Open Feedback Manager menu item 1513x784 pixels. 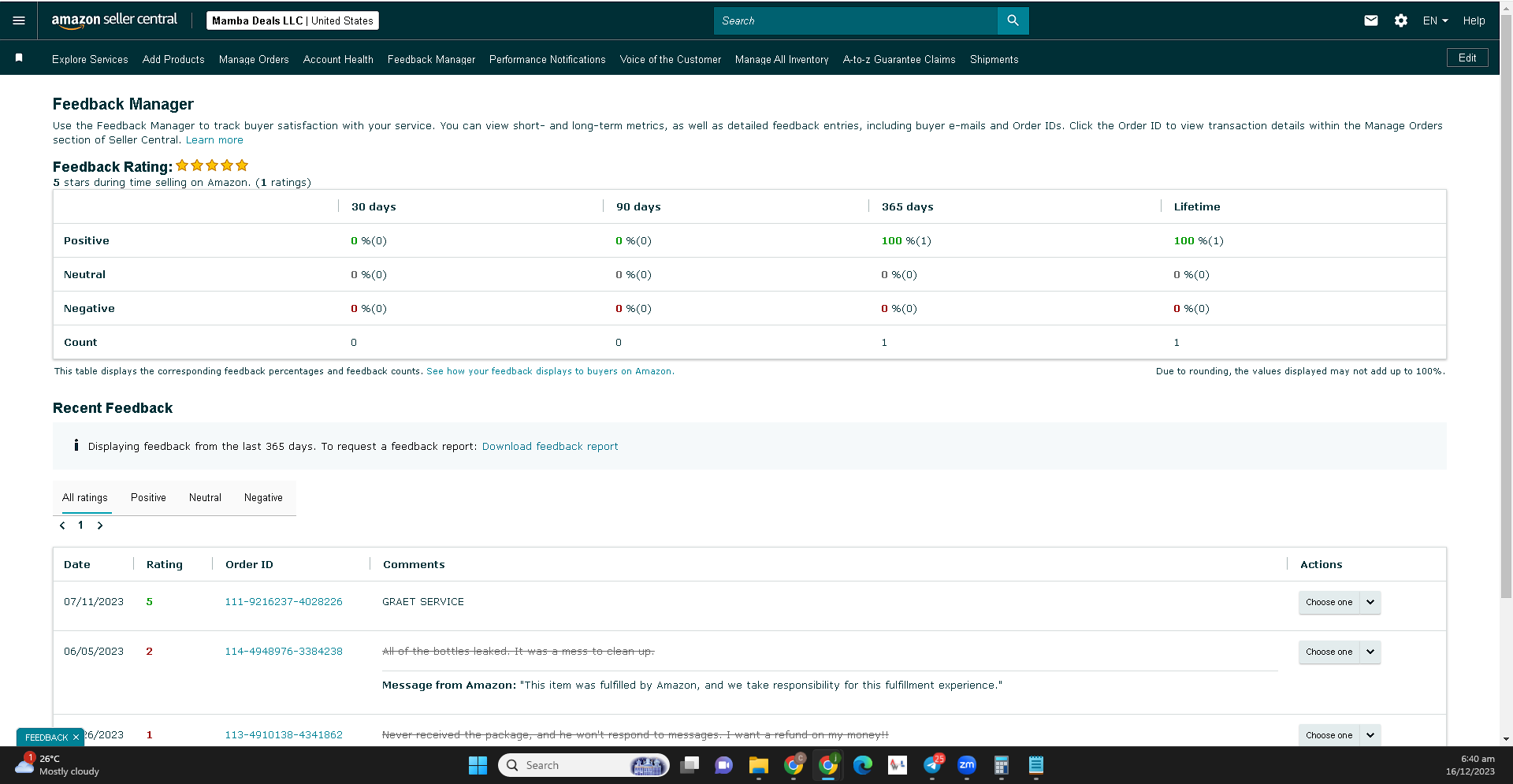point(431,59)
